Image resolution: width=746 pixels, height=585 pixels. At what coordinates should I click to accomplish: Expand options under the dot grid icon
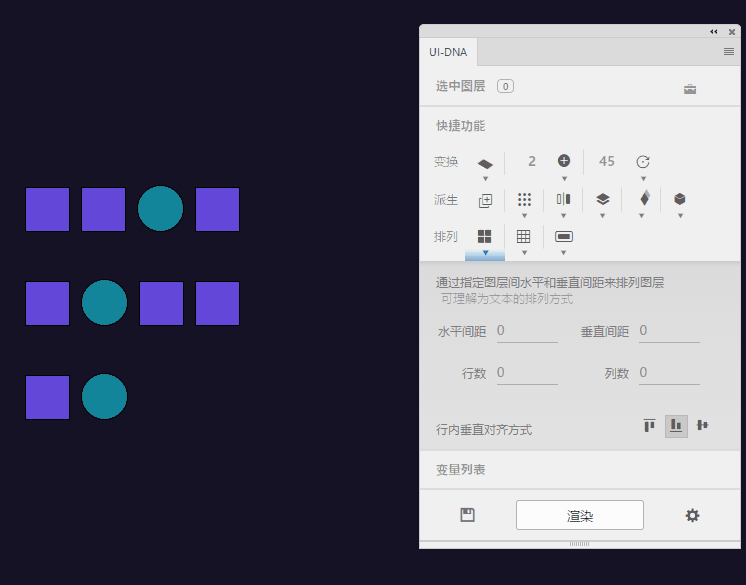(x=524, y=216)
